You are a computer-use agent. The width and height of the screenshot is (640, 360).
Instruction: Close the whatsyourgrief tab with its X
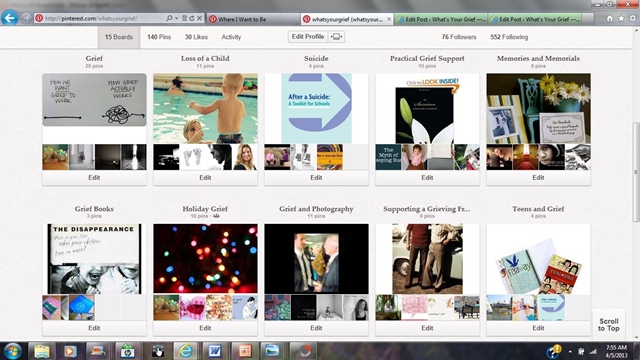pyautogui.click(x=389, y=19)
